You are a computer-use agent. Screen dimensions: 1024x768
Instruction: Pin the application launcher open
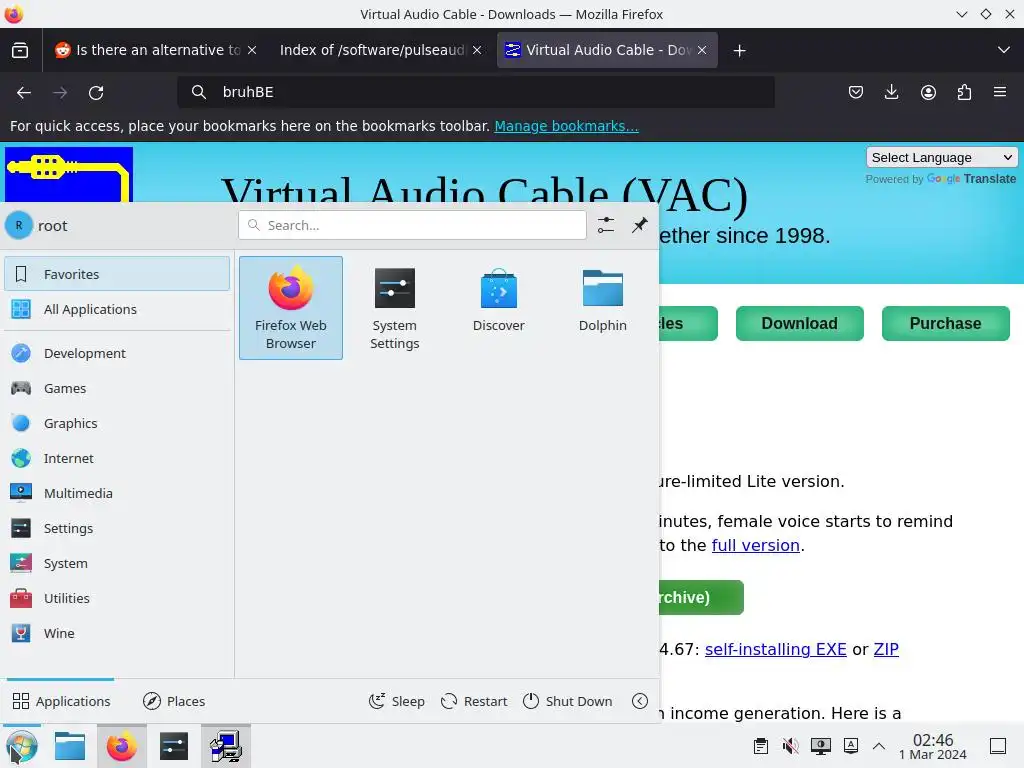(x=639, y=225)
